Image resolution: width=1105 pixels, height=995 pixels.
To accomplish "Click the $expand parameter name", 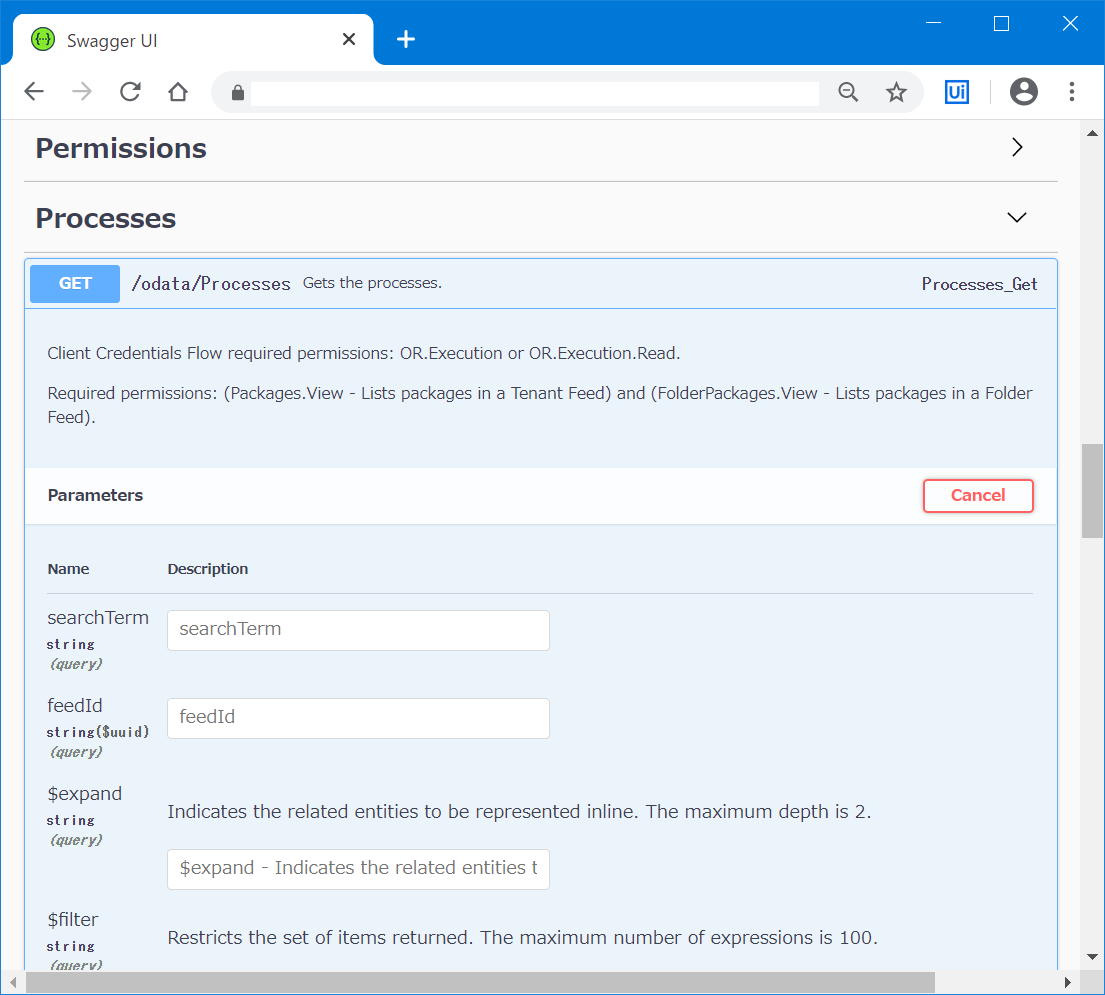I will click(85, 794).
